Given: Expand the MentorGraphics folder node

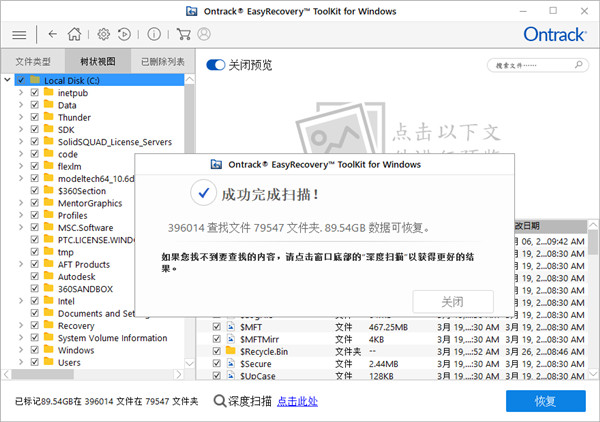Looking at the screenshot, I should tap(21, 202).
